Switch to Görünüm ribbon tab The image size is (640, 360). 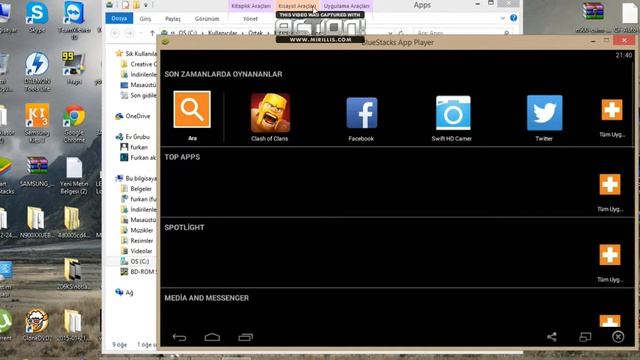point(207,19)
